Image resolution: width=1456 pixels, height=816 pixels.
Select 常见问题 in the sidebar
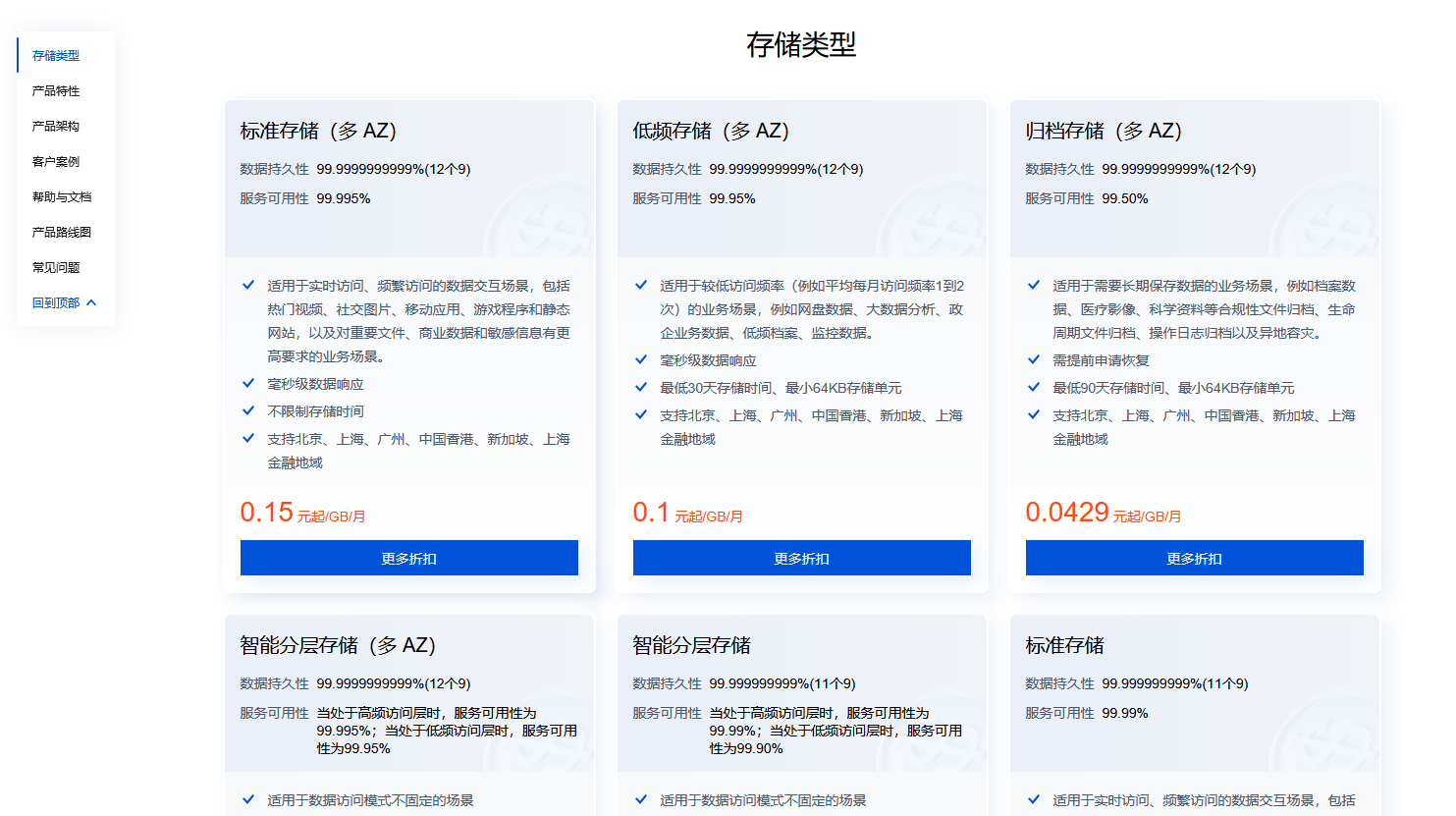coord(56,268)
